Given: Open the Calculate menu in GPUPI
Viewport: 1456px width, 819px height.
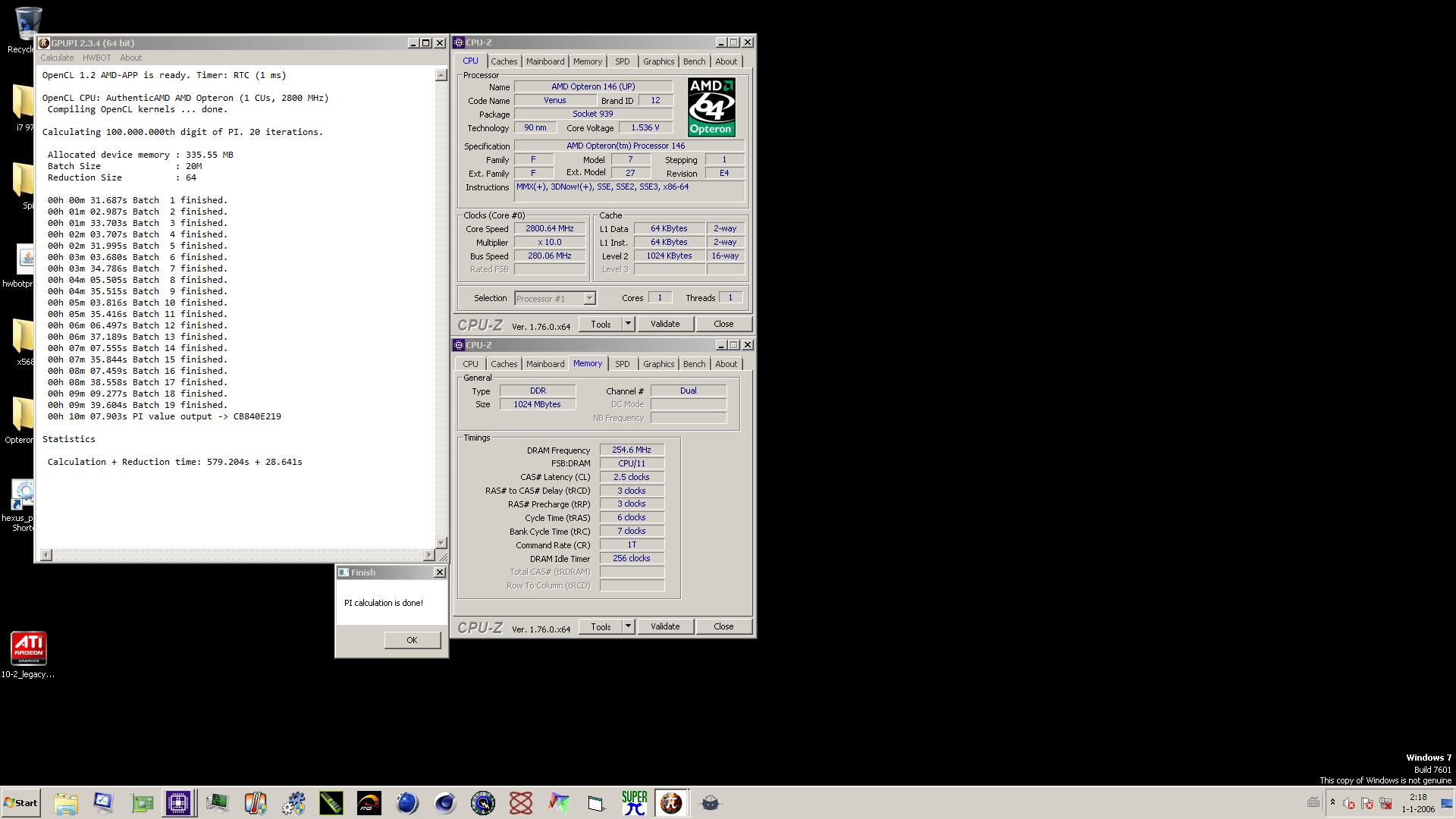Looking at the screenshot, I should coord(57,58).
